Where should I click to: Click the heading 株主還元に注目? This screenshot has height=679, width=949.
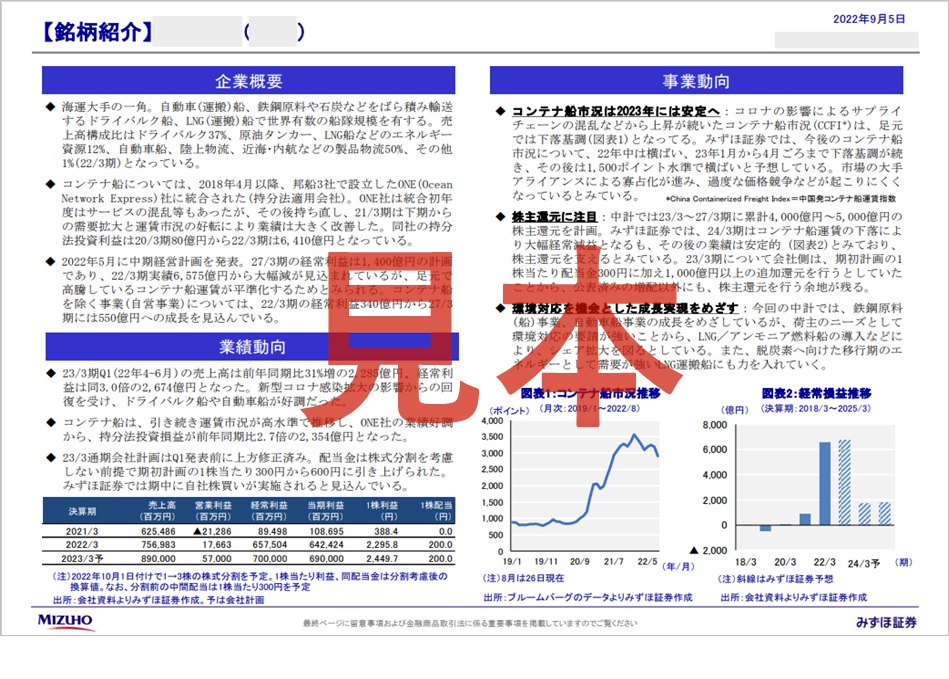554,217
